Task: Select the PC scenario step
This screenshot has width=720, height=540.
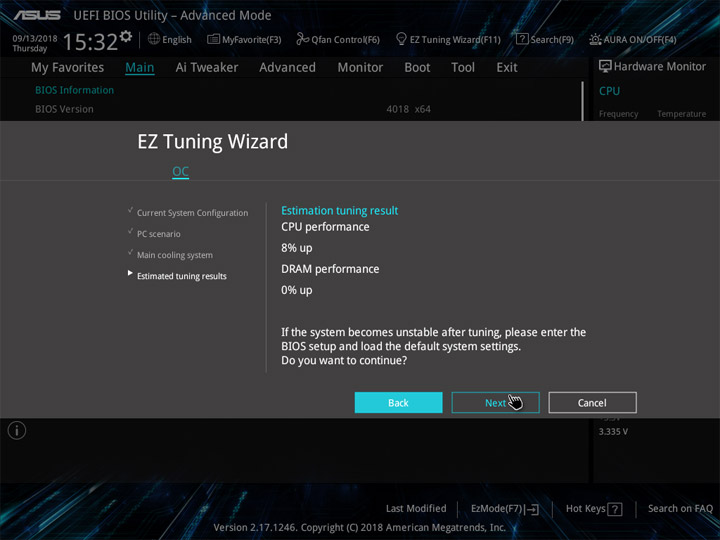Action: click(x=159, y=234)
